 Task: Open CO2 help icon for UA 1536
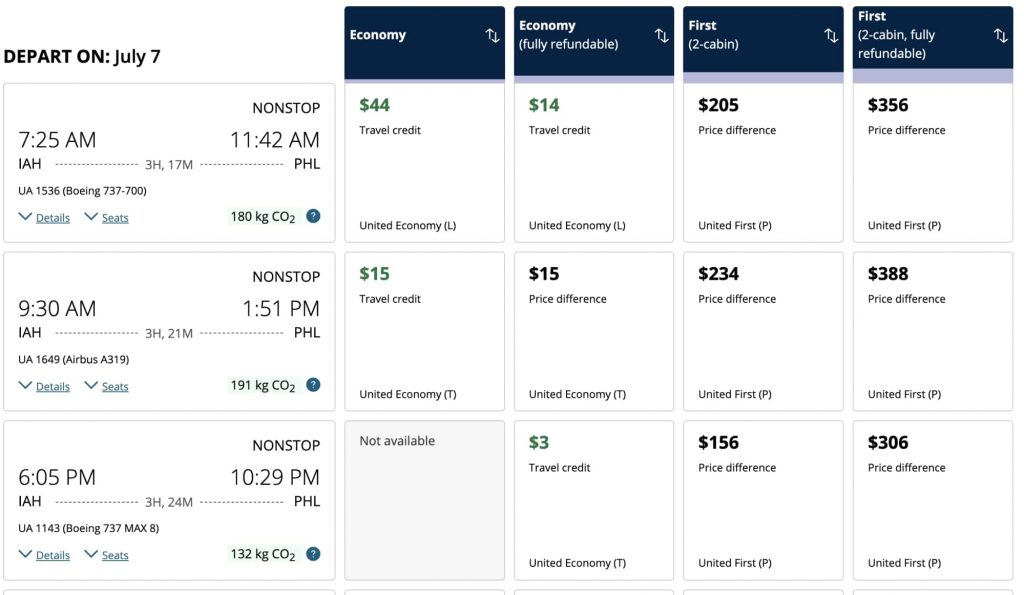click(x=313, y=216)
